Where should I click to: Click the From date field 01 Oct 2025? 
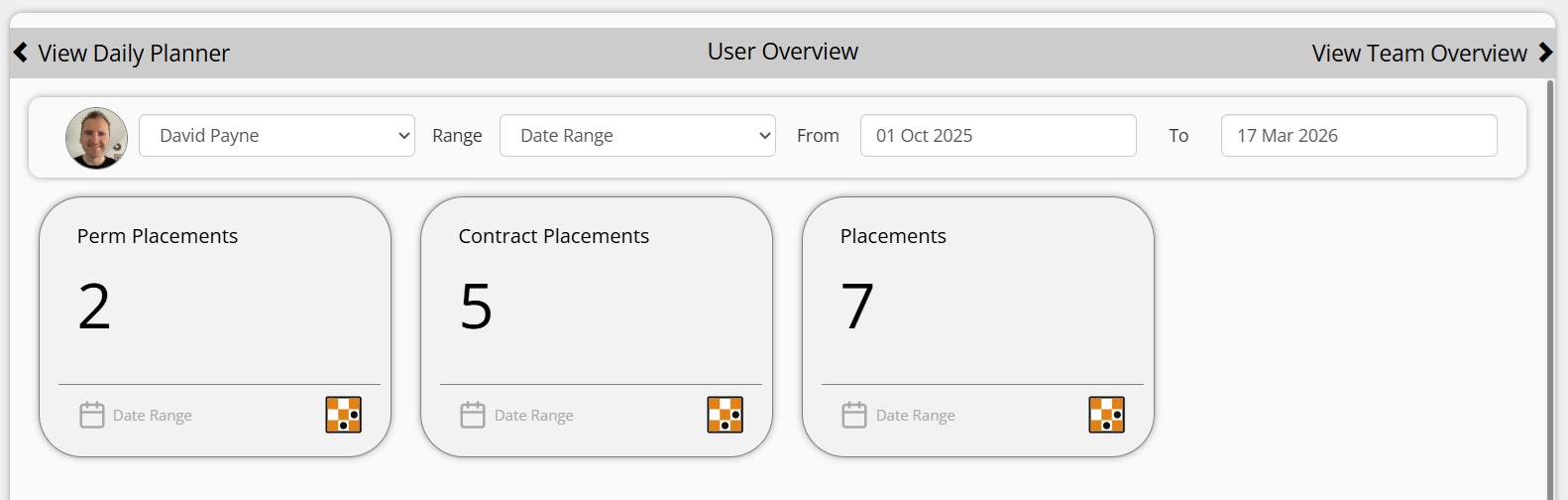[997, 136]
